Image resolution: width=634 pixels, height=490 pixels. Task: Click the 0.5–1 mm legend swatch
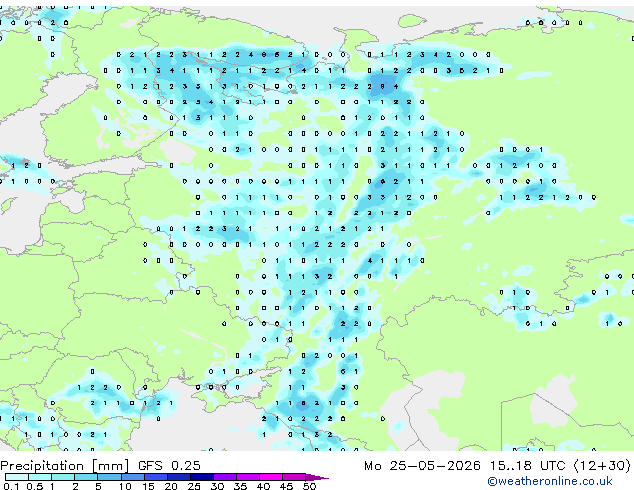(x=40, y=477)
